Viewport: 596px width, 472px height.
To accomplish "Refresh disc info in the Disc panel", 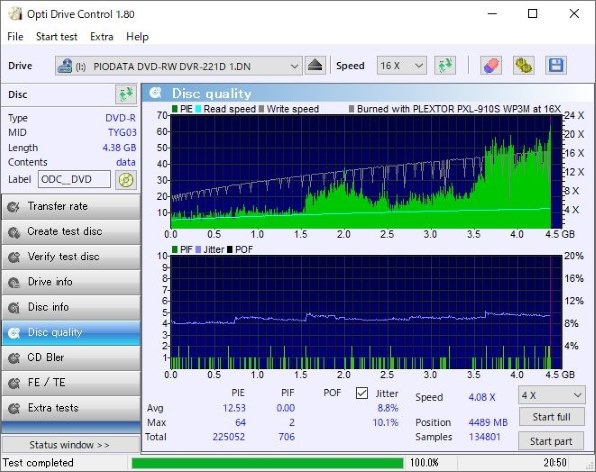I will pos(126,94).
